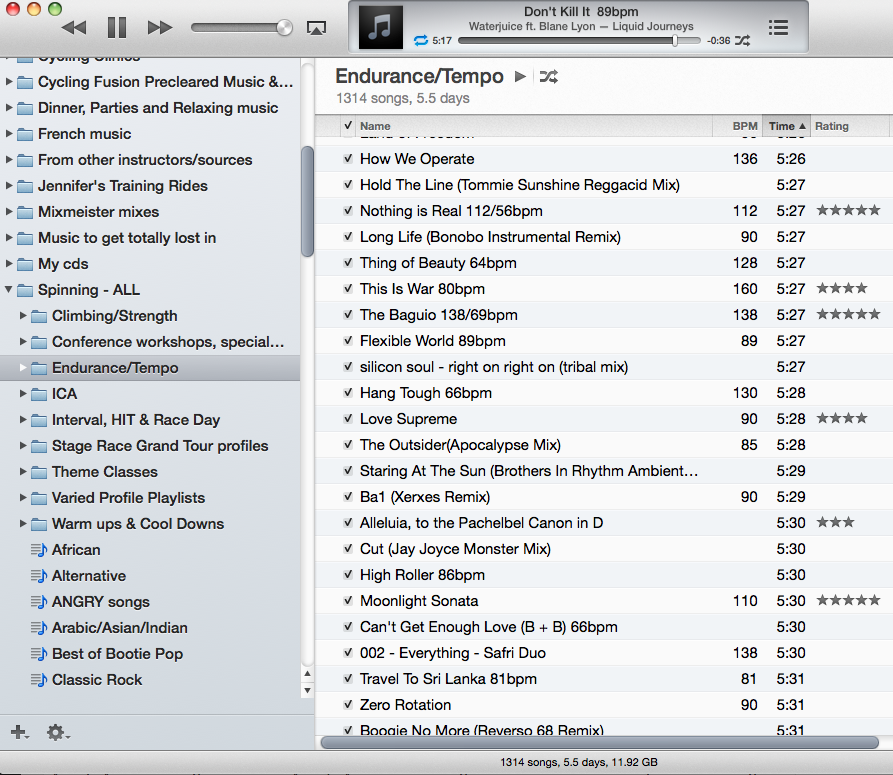The image size is (893, 775).
Task: Open the Up Next list
Action: [x=778, y=27]
